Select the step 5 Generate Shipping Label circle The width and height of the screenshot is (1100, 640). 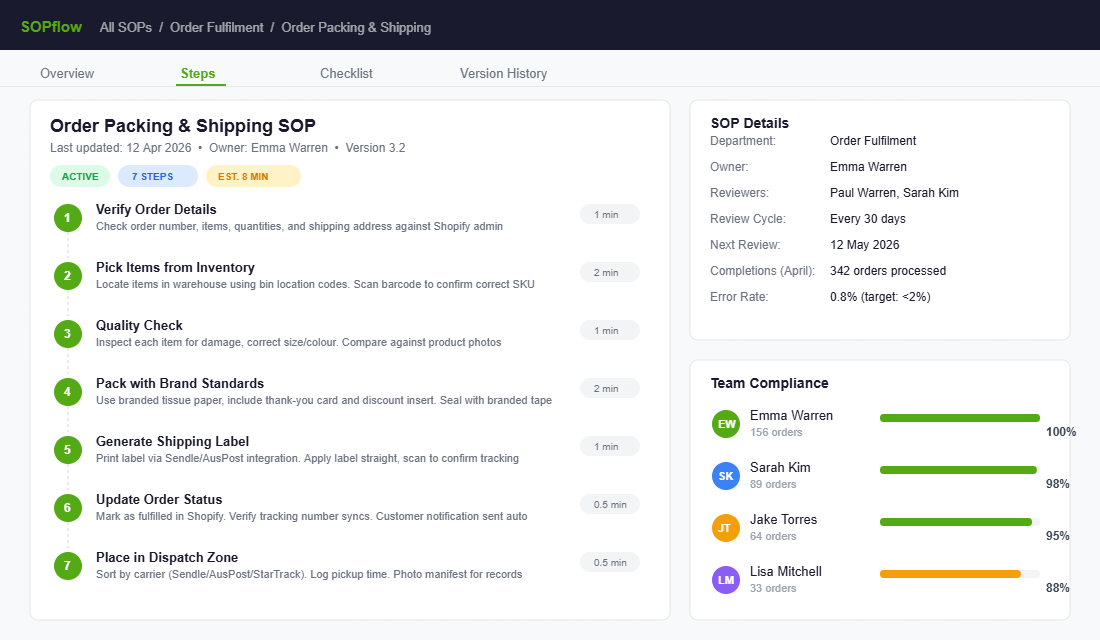(x=67, y=449)
